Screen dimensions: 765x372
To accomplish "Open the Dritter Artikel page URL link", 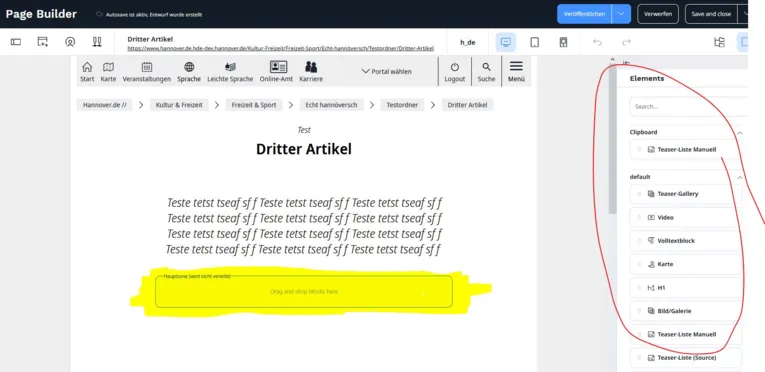I will point(281,48).
